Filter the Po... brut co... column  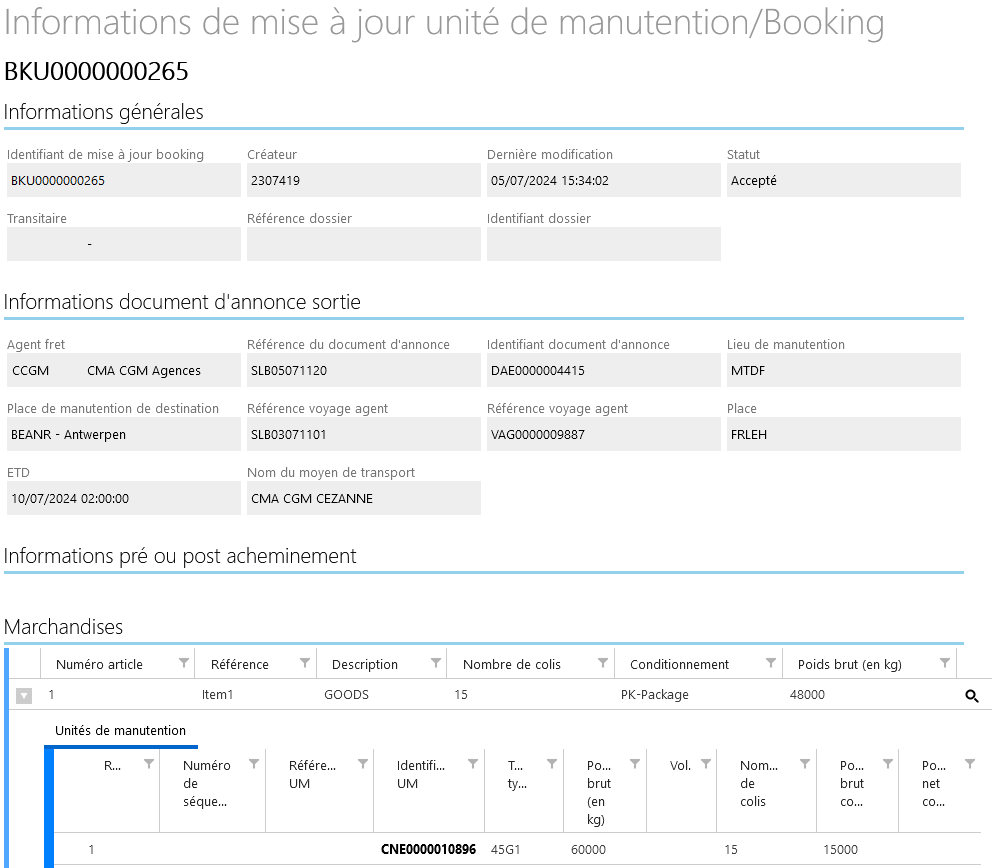pyautogui.click(x=888, y=764)
